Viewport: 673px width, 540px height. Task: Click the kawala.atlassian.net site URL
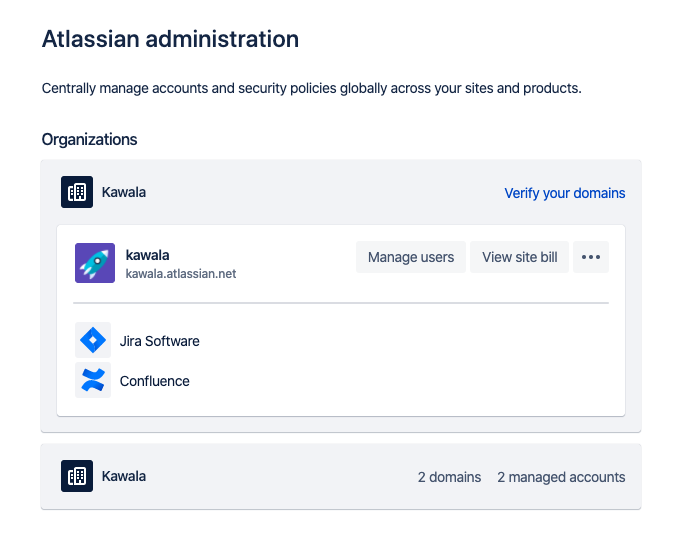tap(181, 273)
